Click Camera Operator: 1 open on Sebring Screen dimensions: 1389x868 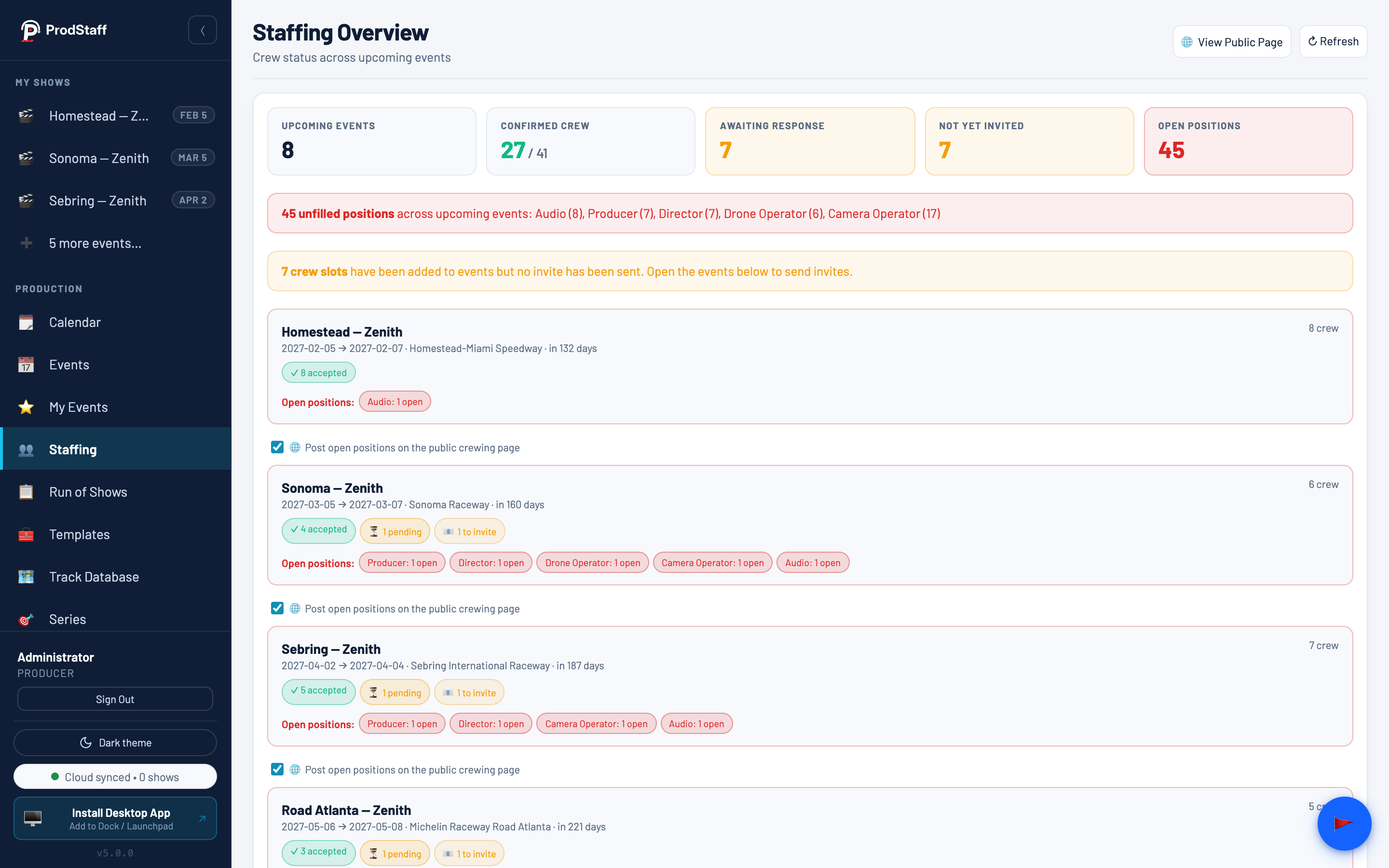pos(596,724)
